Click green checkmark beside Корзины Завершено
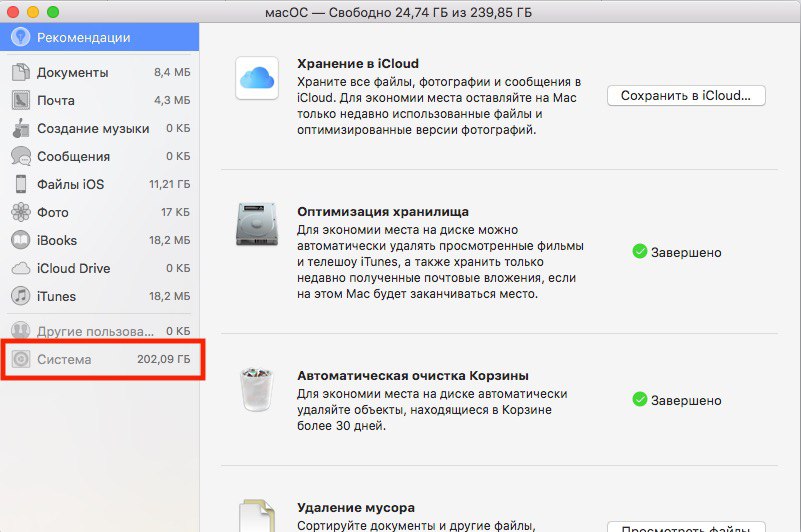 [640, 399]
